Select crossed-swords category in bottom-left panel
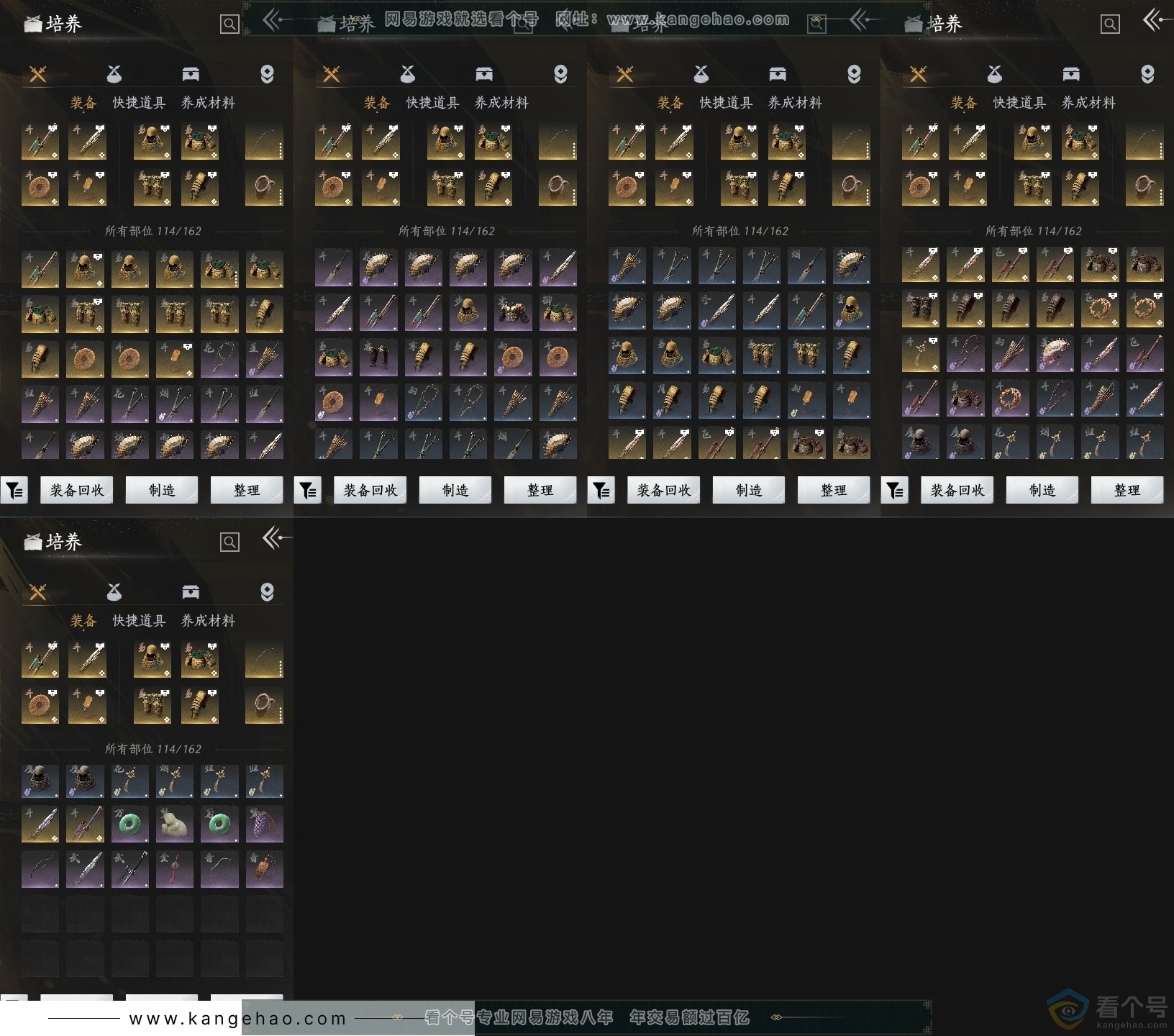 pos(38,592)
